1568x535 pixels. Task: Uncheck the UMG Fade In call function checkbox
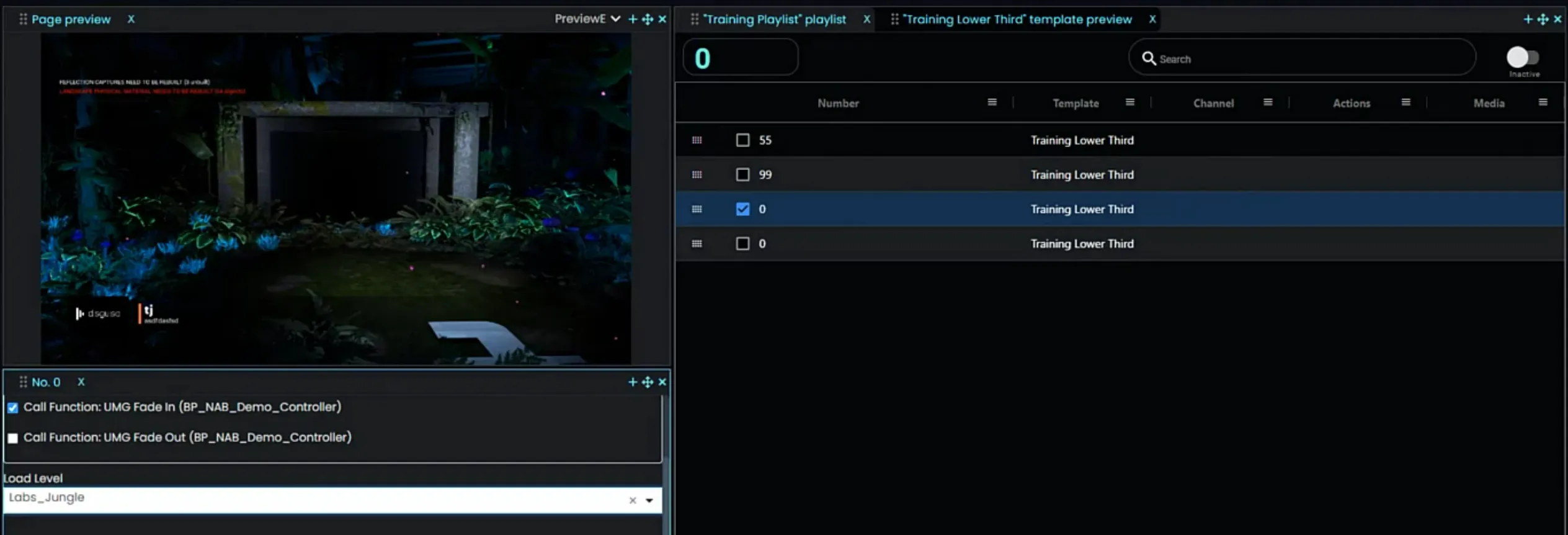(13, 408)
